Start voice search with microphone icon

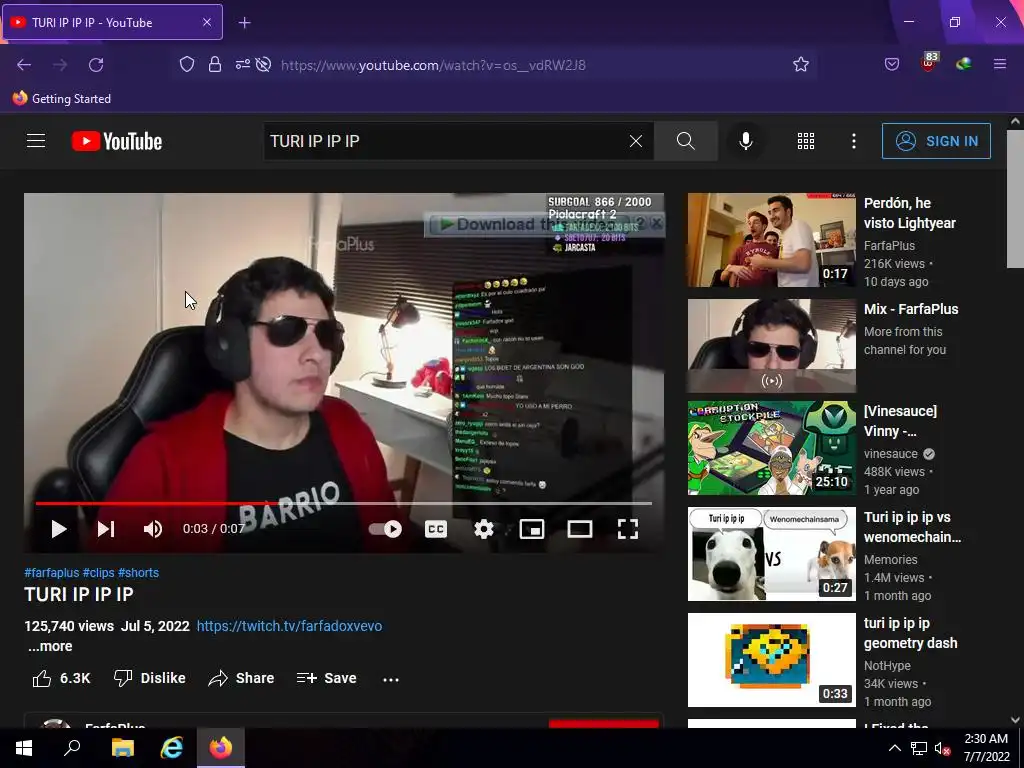[746, 141]
